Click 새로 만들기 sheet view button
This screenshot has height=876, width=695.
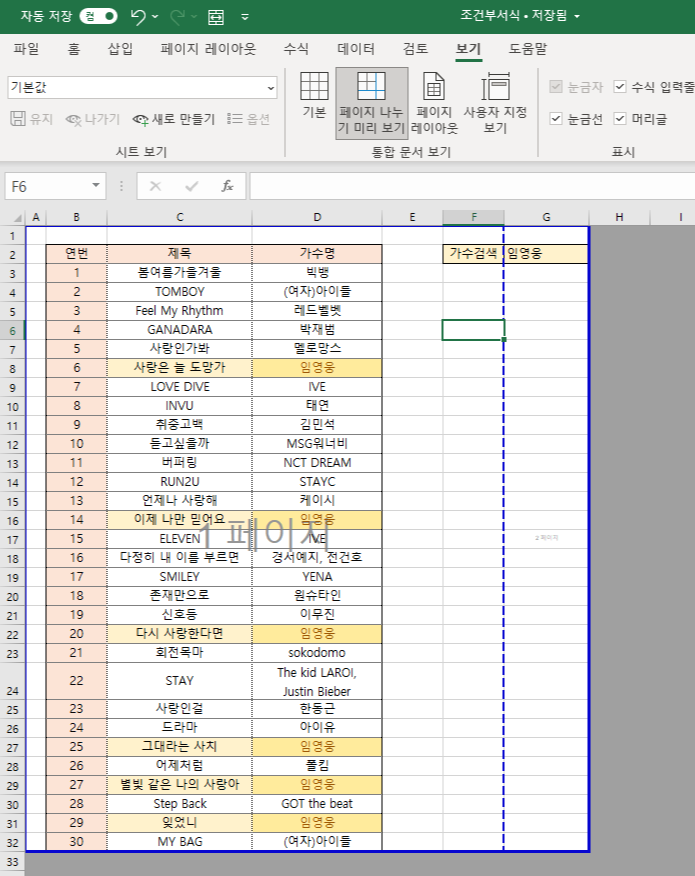tap(174, 119)
